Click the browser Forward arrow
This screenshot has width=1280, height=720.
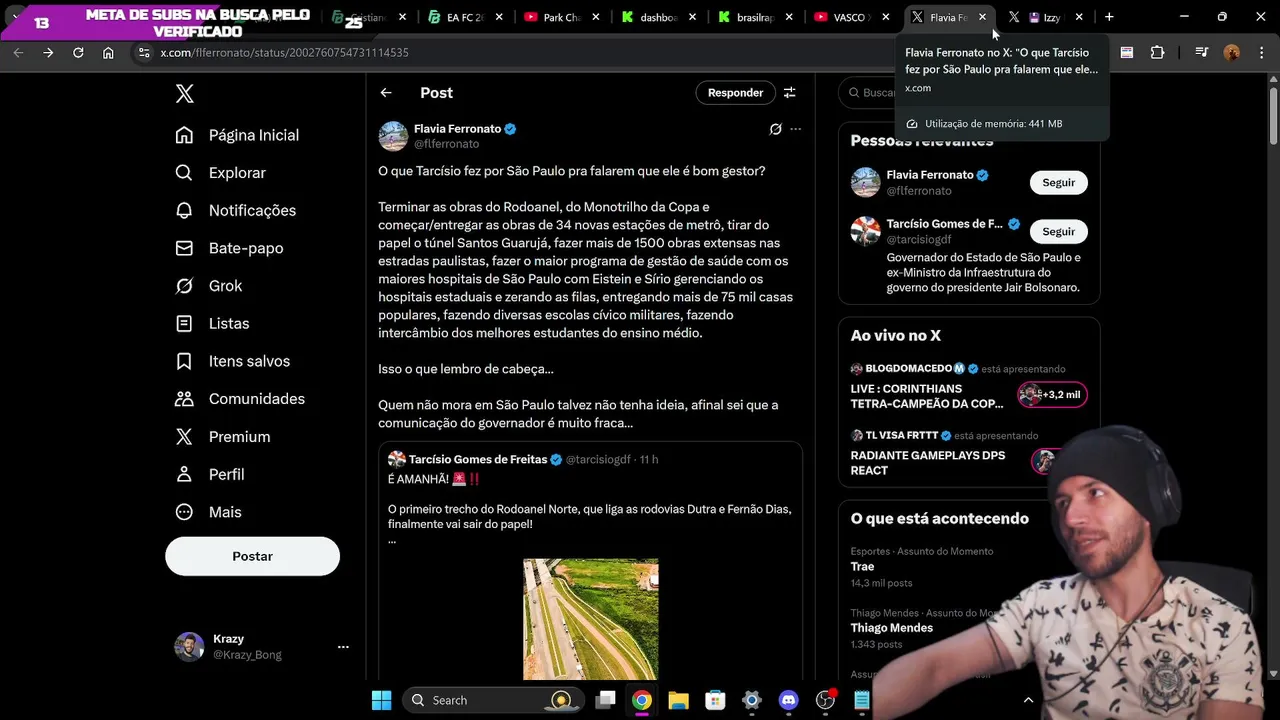[x=48, y=53]
